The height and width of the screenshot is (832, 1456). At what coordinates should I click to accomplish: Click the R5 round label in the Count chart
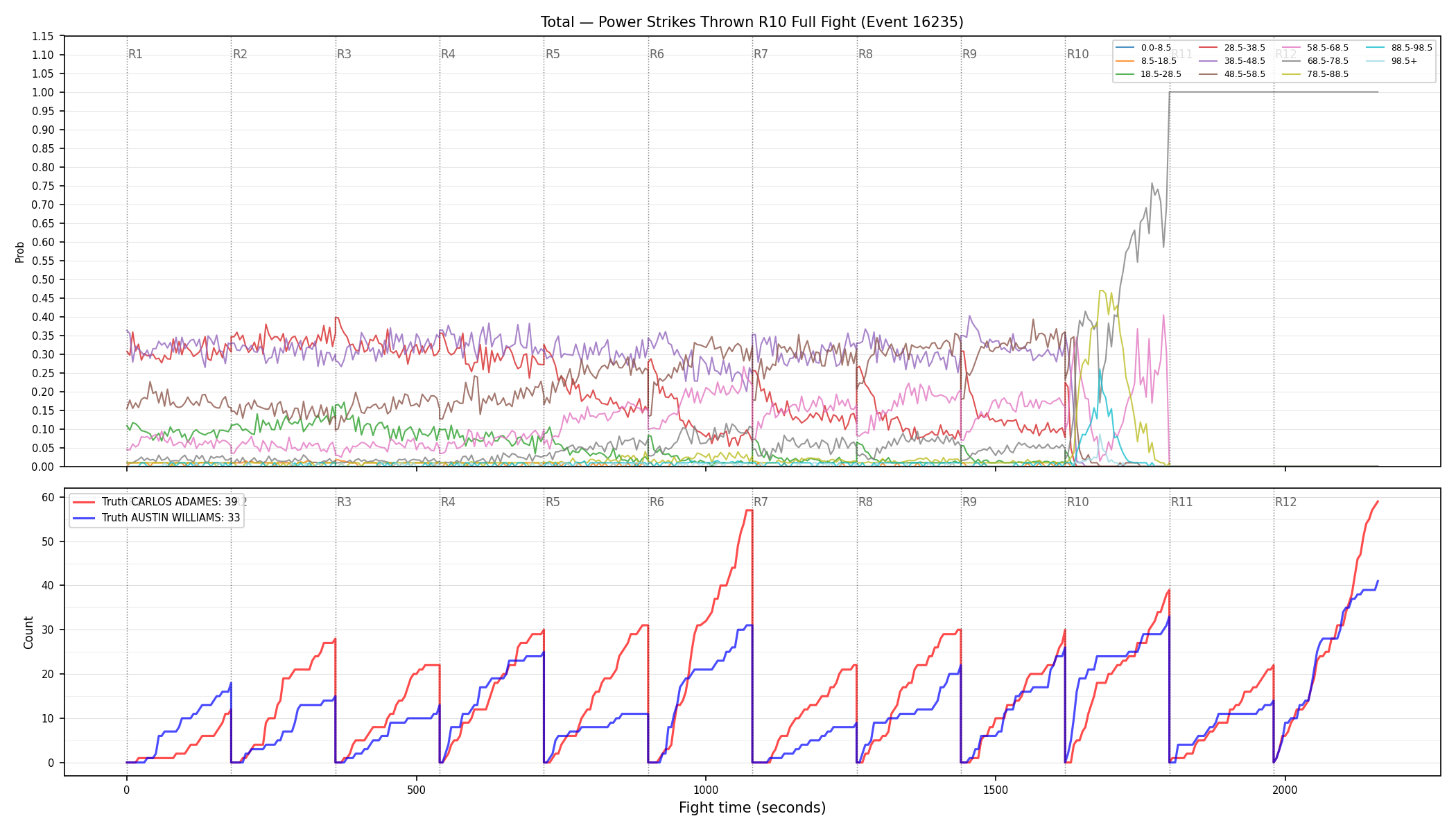click(553, 502)
